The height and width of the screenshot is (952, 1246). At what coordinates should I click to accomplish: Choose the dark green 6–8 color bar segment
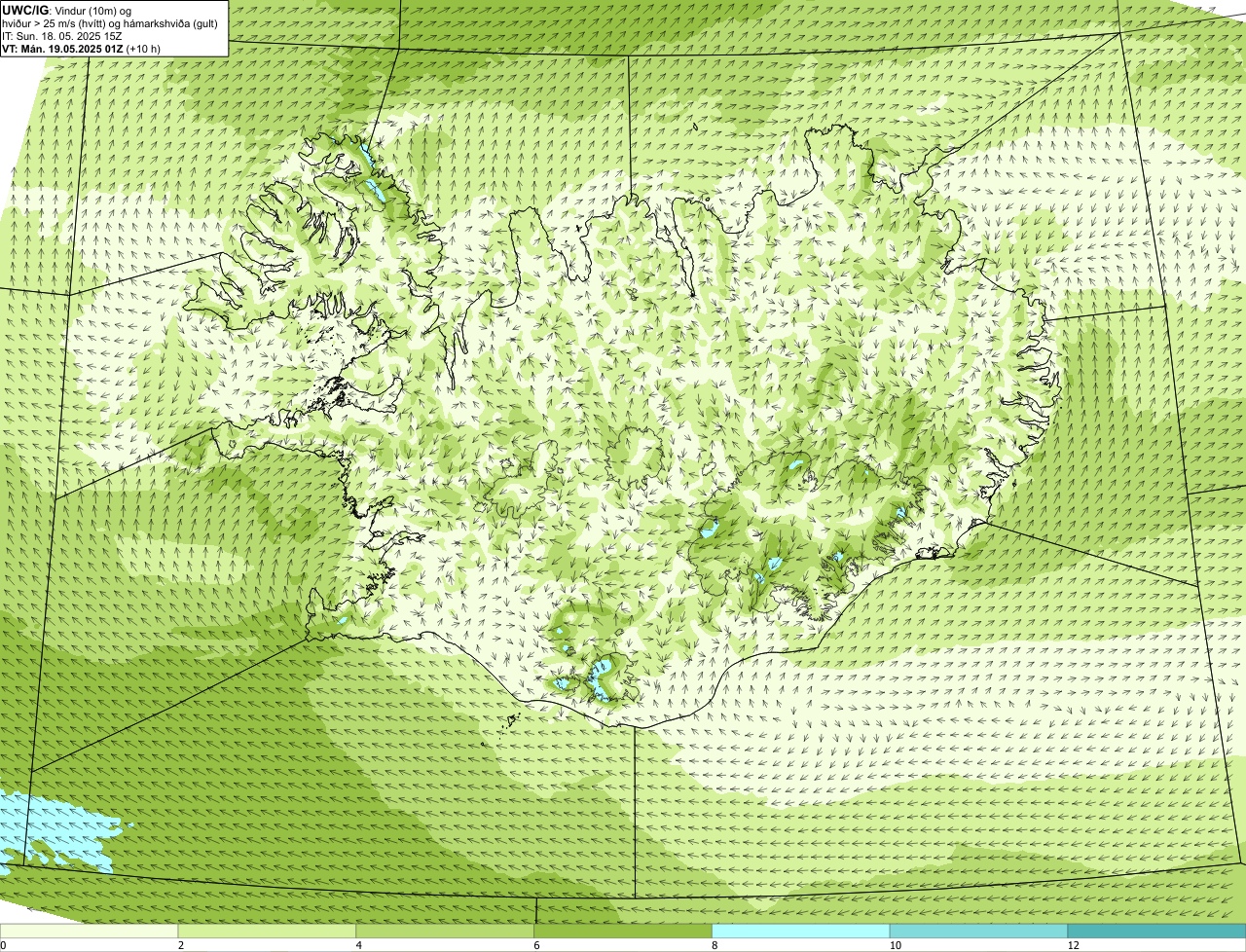(x=623, y=931)
